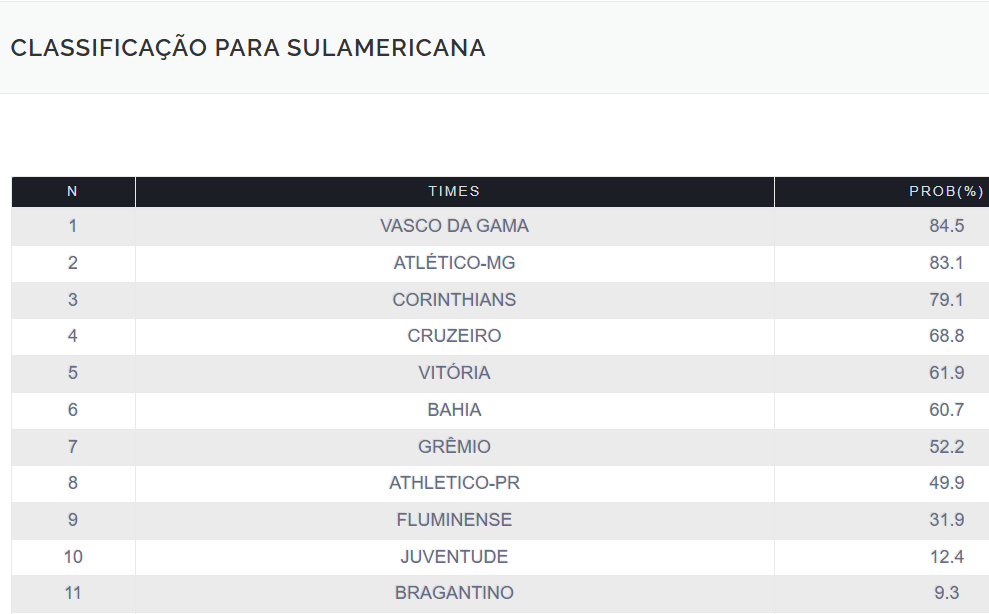
Task: Click the N column header
Action: tap(72, 191)
